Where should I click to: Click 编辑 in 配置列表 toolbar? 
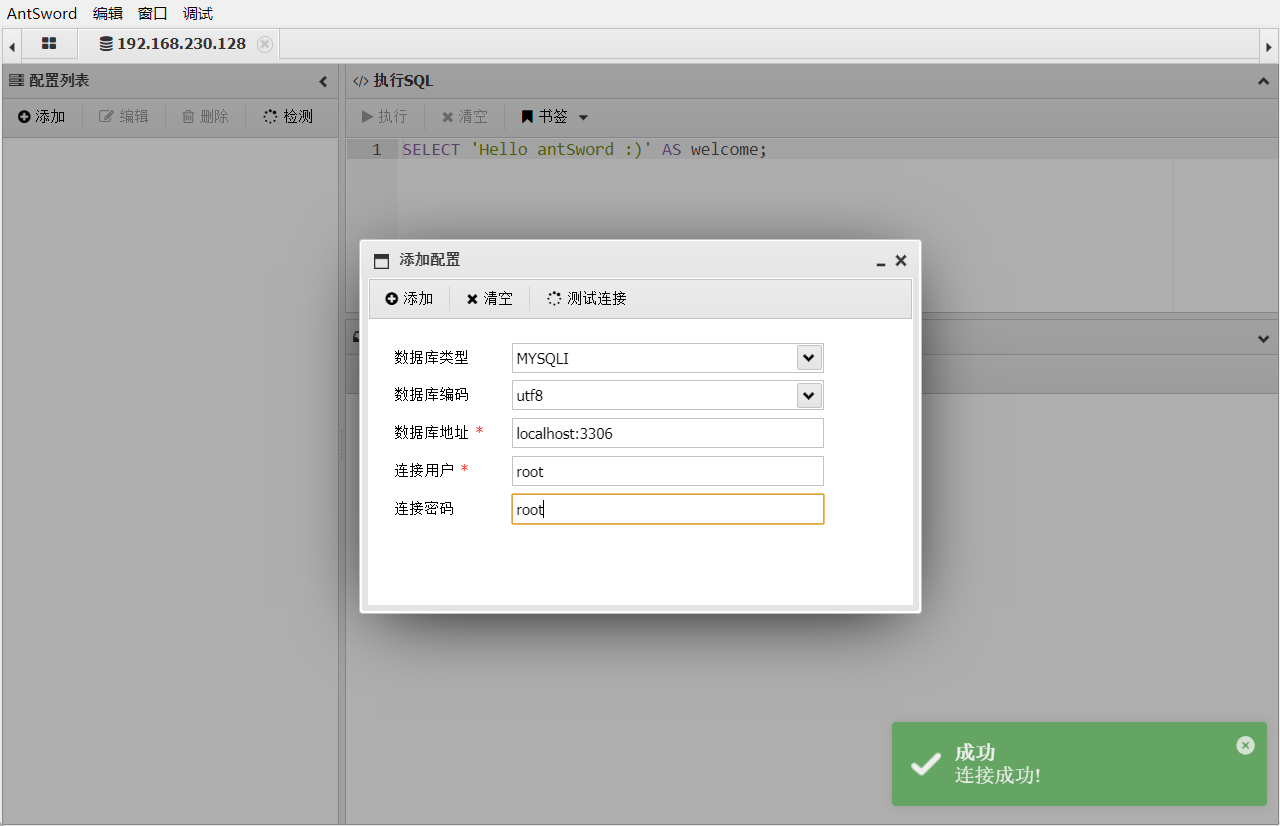(x=124, y=117)
